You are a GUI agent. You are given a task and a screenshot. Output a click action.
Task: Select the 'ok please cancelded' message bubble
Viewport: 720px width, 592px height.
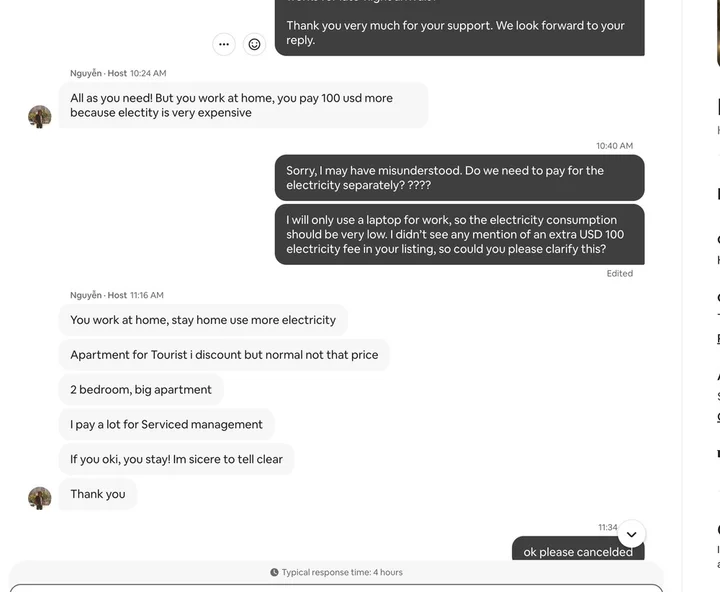tap(578, 548)
